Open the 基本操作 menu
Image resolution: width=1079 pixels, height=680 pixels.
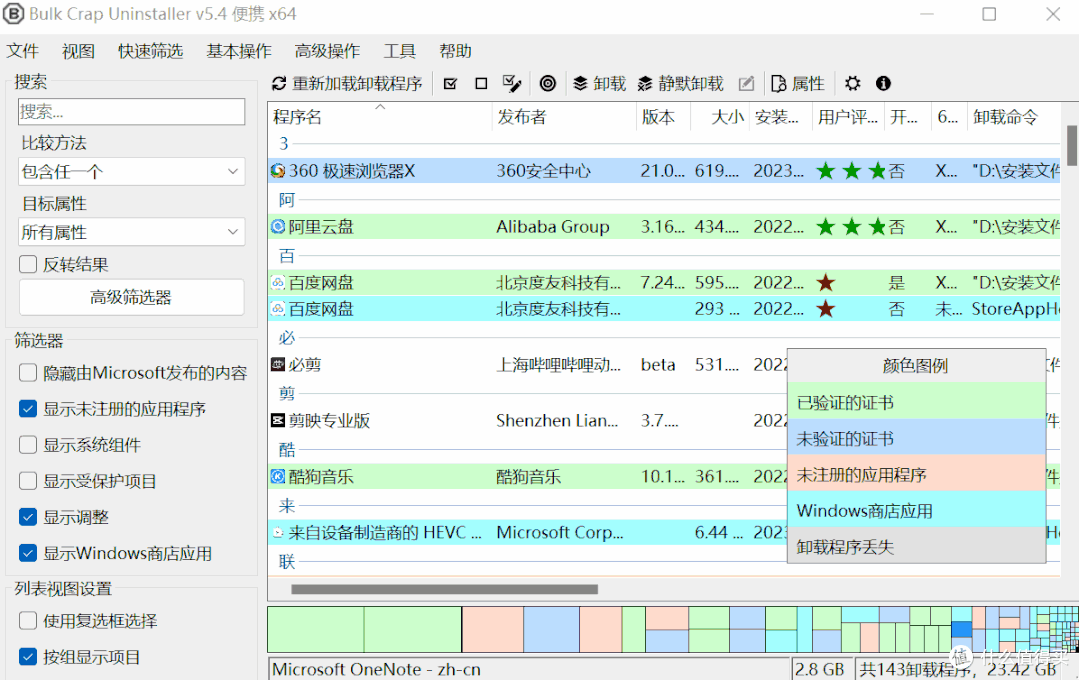239,51
